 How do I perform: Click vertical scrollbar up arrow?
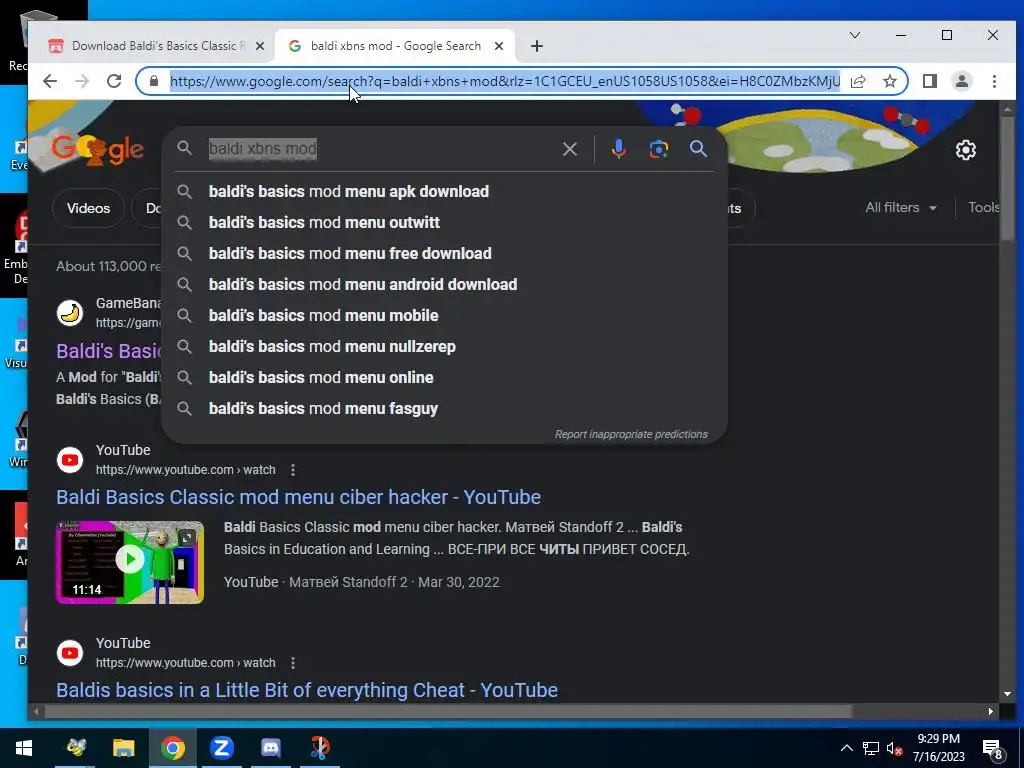pyautogui.click(x=1007, y=109)
